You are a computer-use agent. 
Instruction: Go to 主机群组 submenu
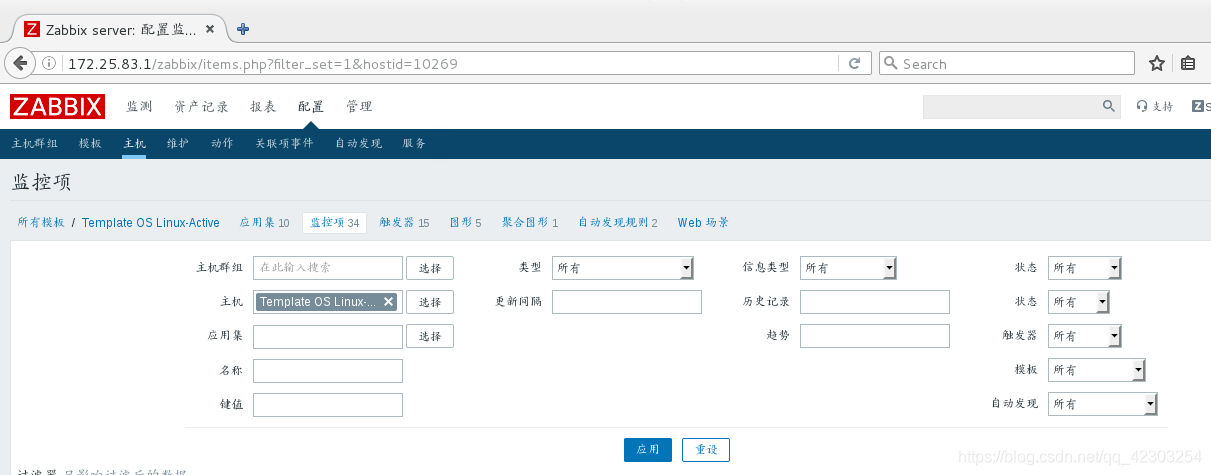[x=35, y=143]
